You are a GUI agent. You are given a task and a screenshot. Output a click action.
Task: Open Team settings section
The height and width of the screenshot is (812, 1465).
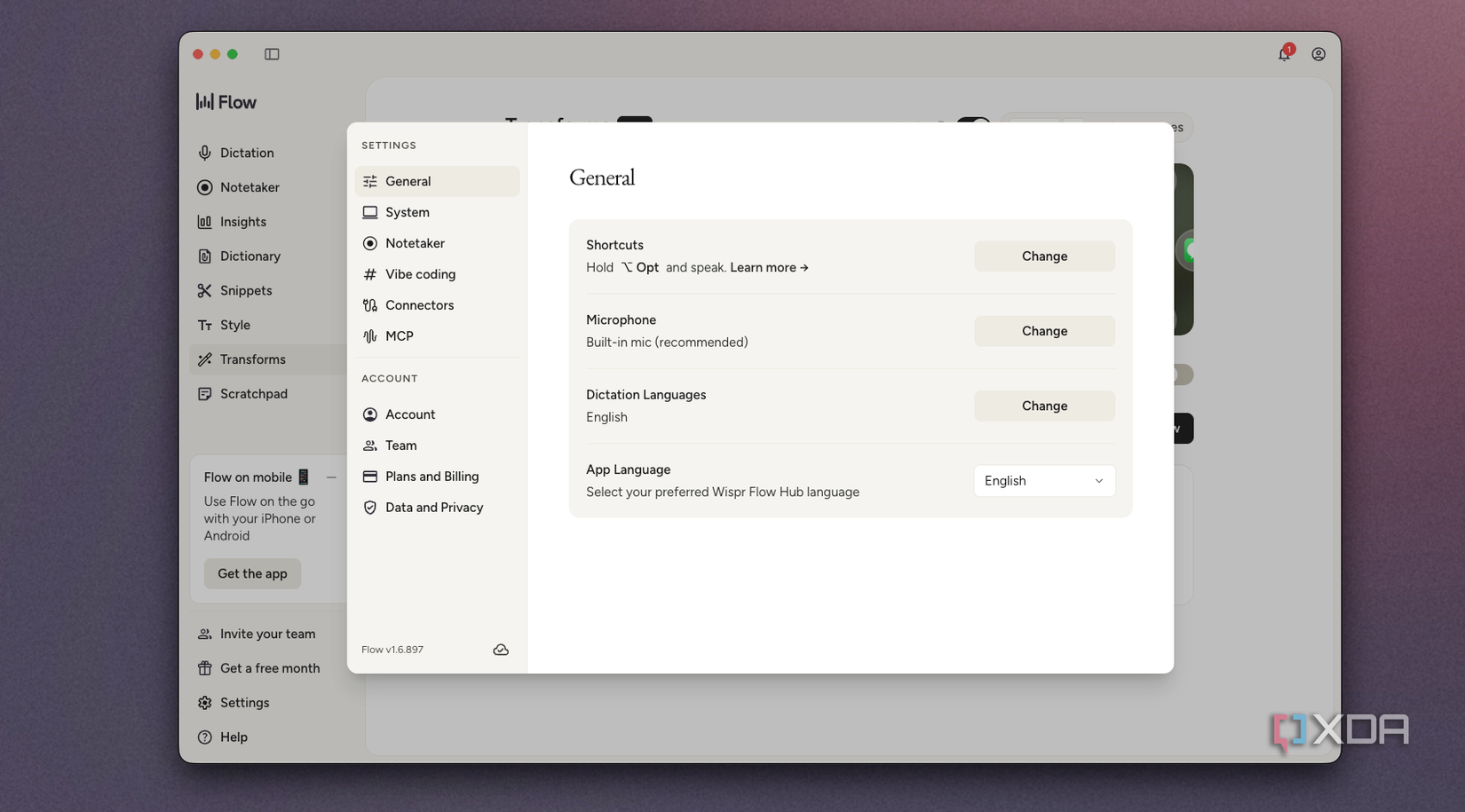(x=437, y=445)
